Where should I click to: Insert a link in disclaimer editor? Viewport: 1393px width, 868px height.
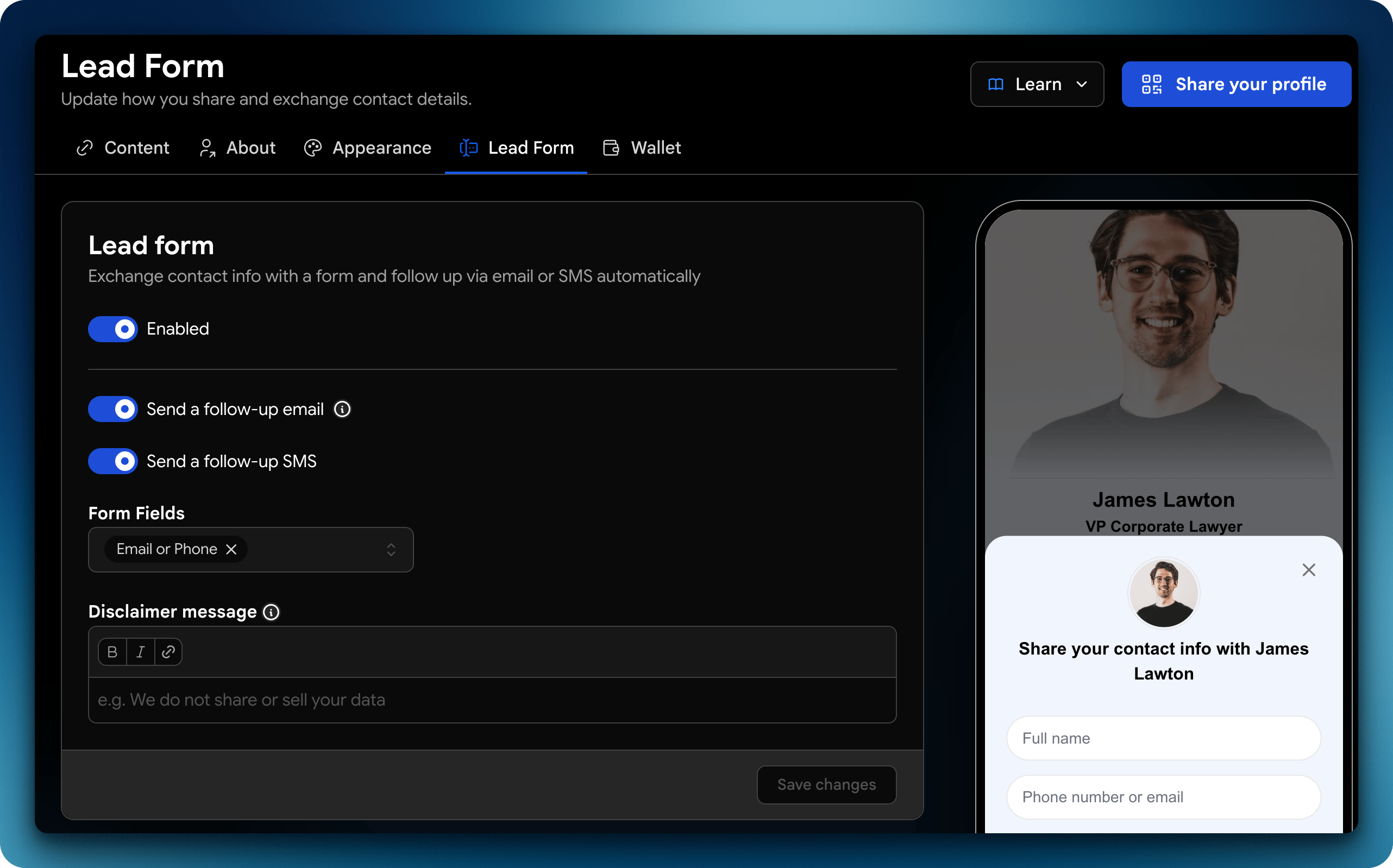pos(168,652)
